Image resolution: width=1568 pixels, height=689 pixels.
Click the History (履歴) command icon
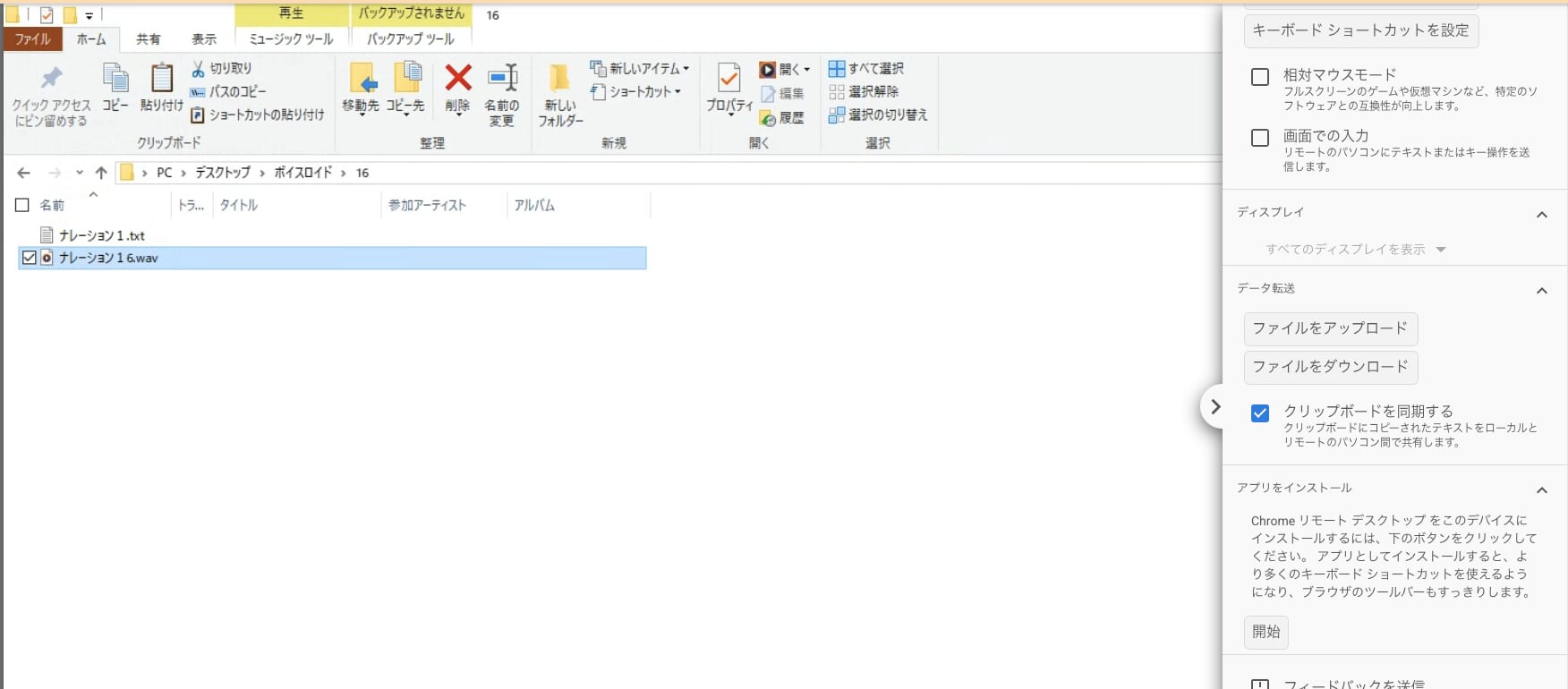(x=767, y=117)
